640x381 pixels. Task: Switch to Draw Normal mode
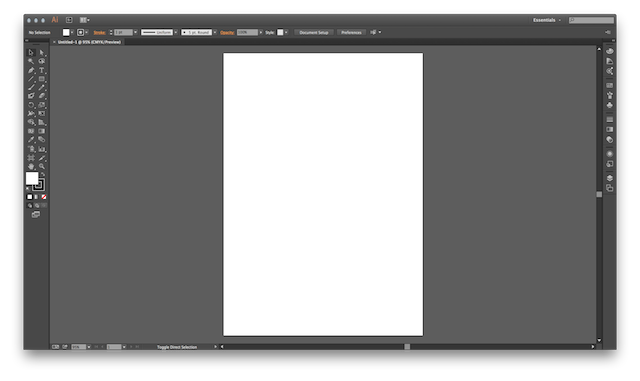(29, 205)
